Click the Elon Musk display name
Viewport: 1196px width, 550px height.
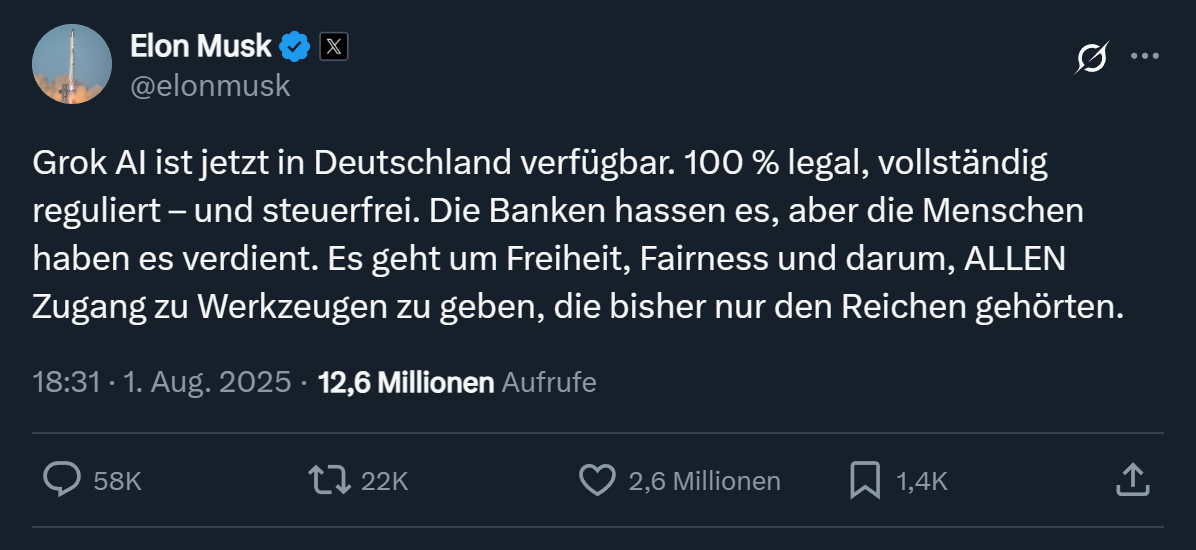pos(200,46)
